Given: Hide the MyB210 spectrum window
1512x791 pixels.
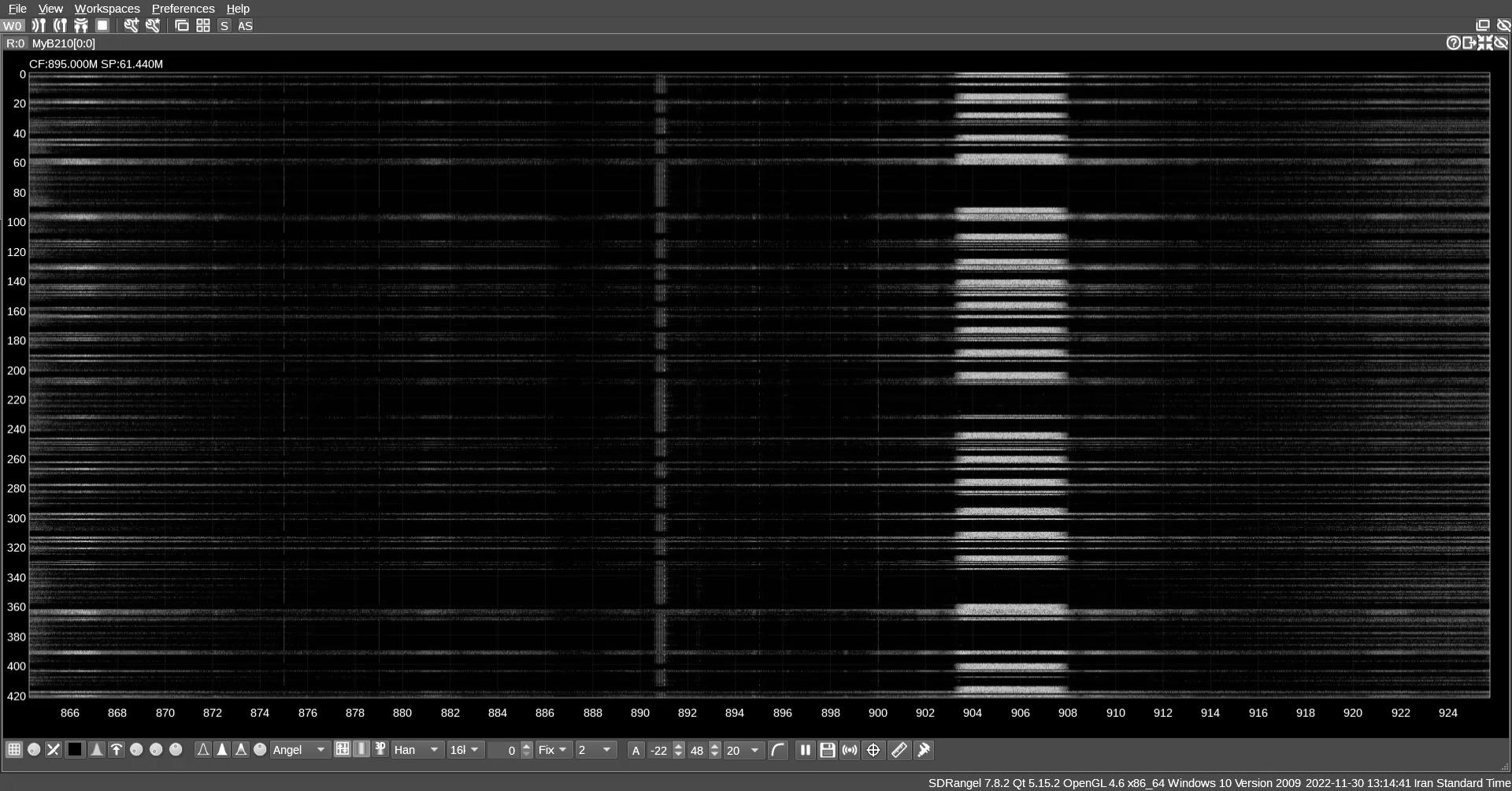Looking at the screenshot, I should (x=1501, y=43).
